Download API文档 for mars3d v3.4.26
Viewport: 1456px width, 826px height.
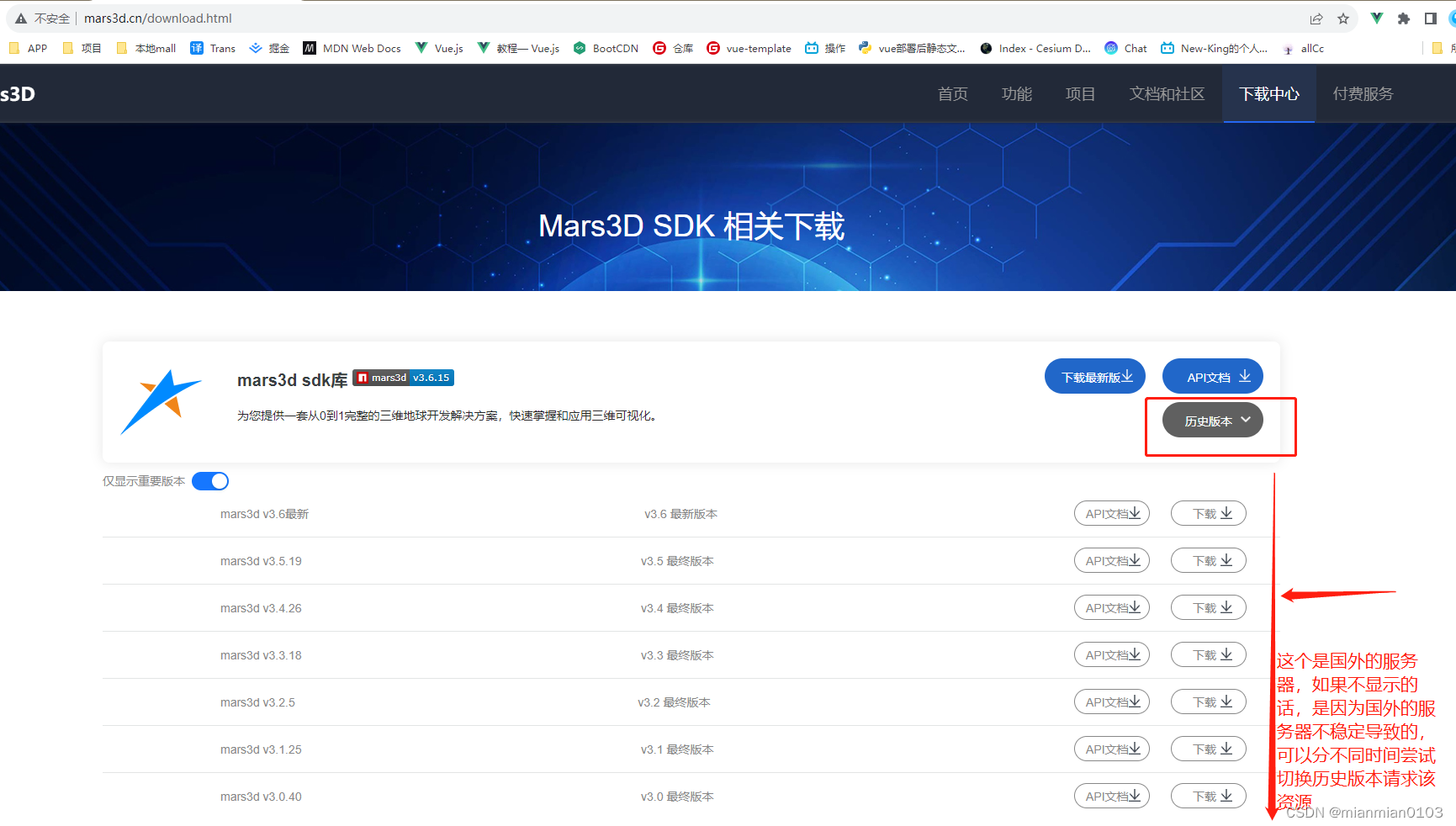(1112, 608)
